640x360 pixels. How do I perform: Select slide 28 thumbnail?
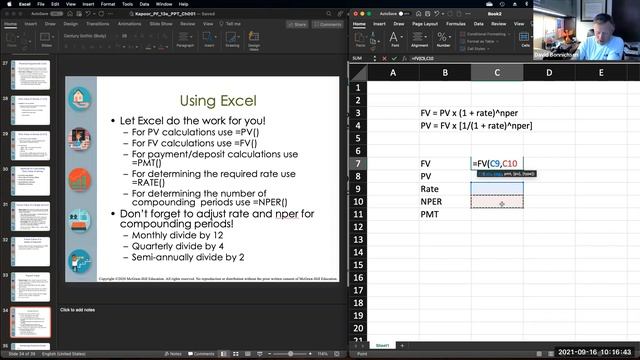(x=31, y=110)
